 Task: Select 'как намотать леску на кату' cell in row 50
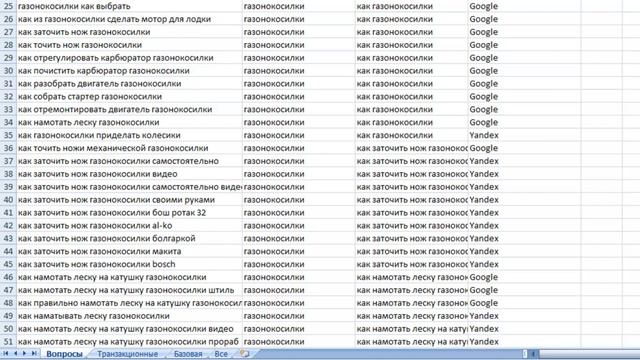tap(411, 329)
